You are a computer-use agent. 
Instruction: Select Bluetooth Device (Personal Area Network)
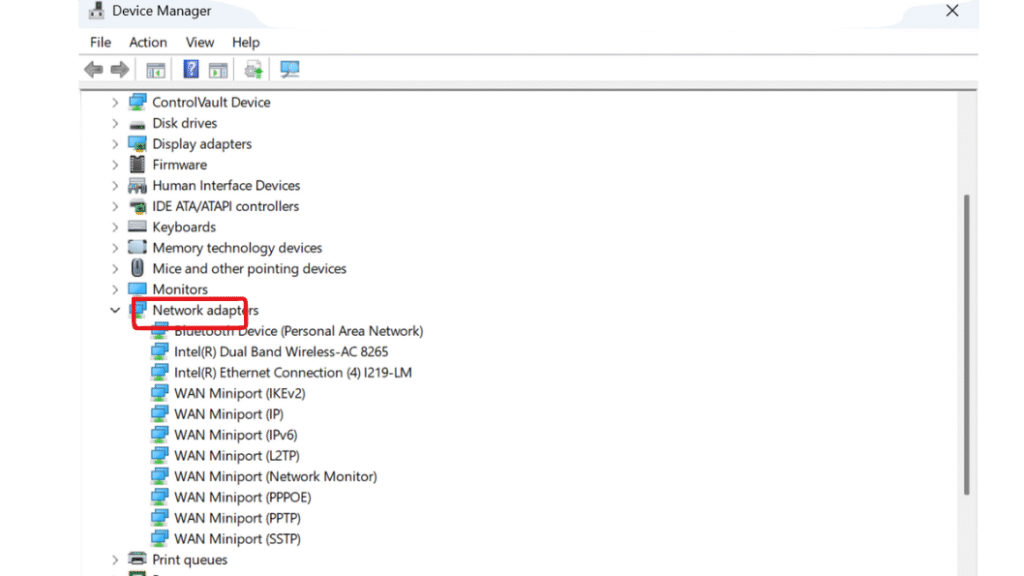click(x=298, y=331)
